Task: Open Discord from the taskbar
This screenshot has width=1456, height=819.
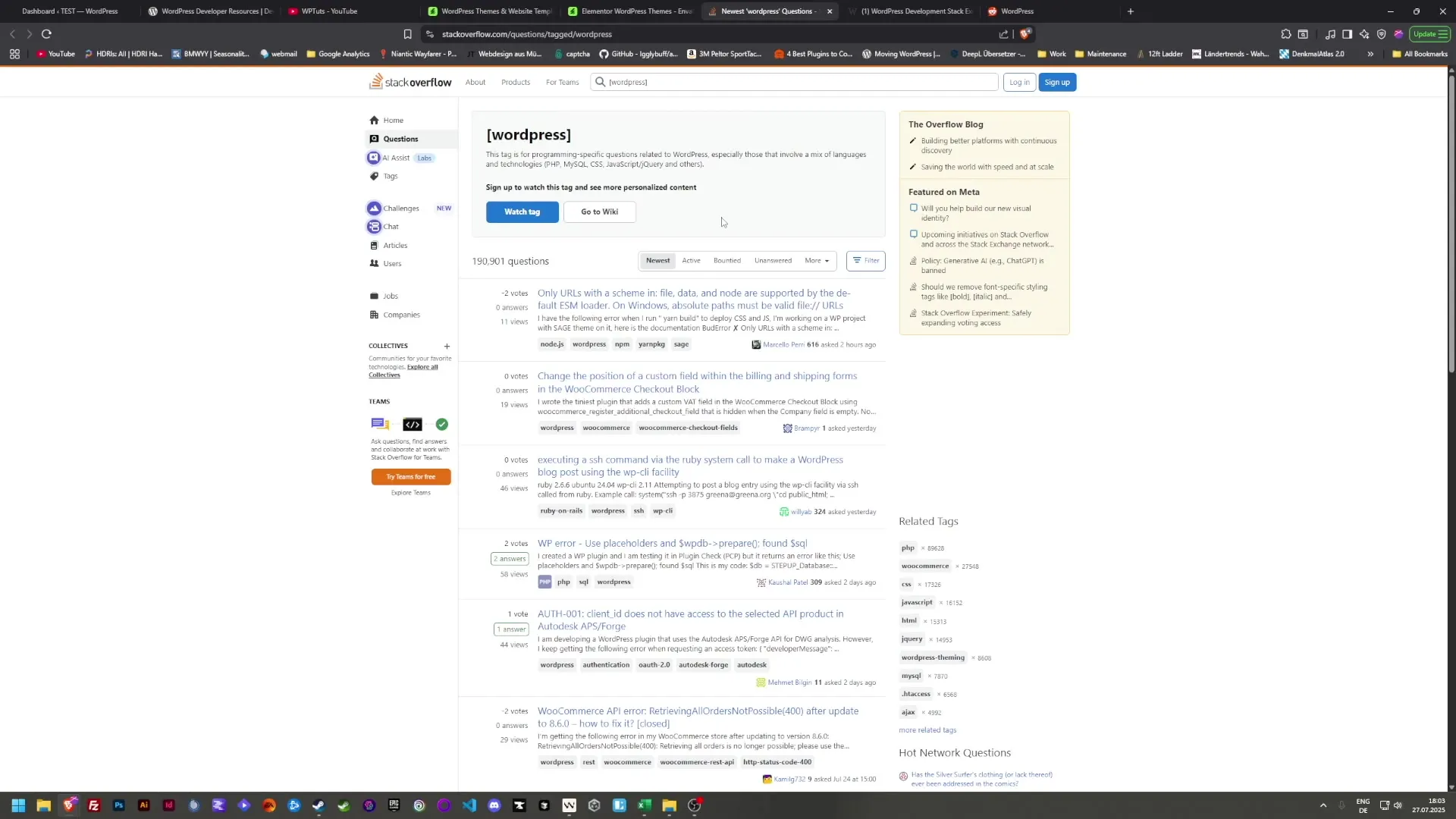Action: pos(494,805)
